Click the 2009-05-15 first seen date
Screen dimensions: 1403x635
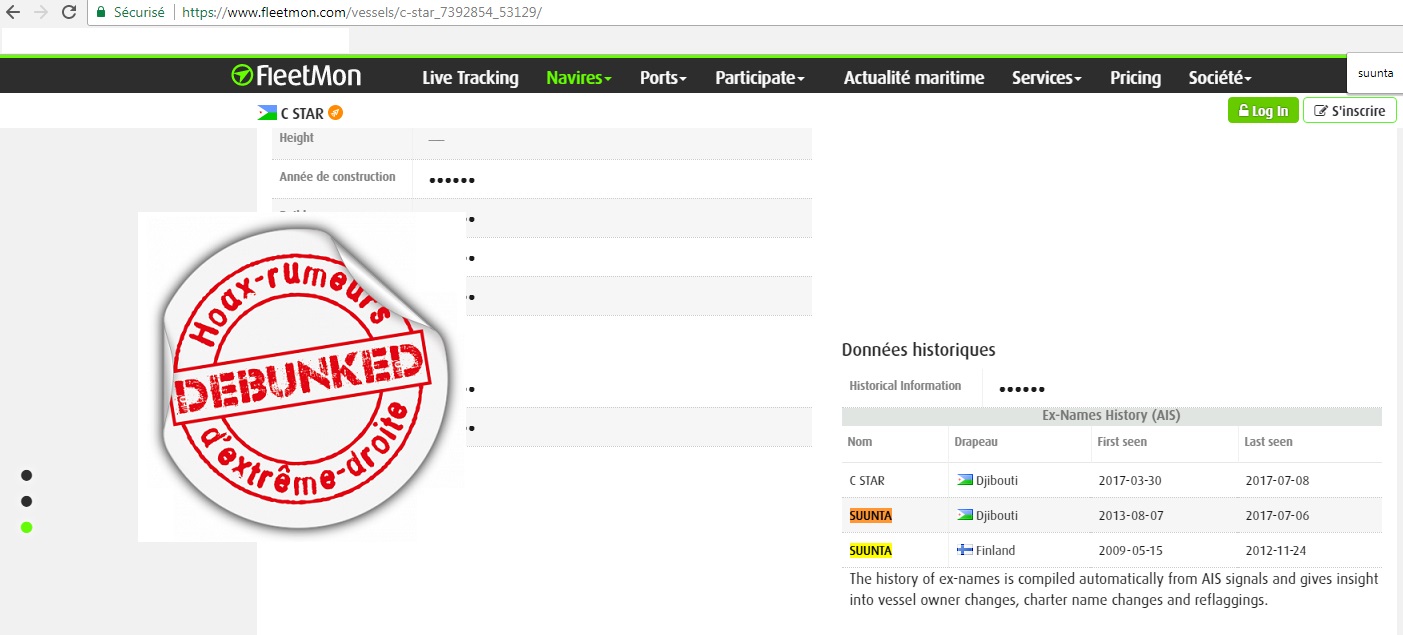pos(1129,550)
